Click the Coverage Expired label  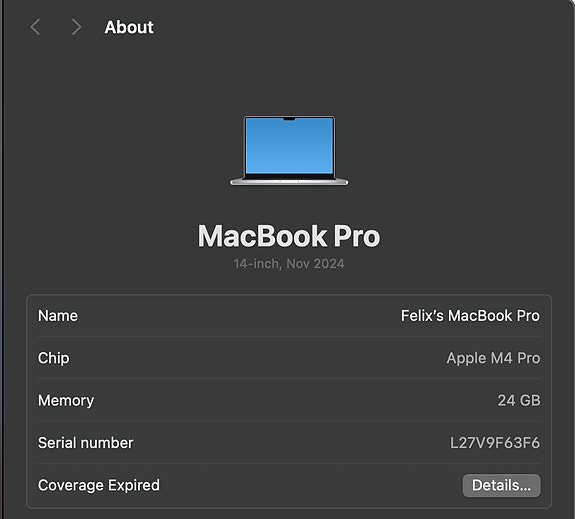99,486
